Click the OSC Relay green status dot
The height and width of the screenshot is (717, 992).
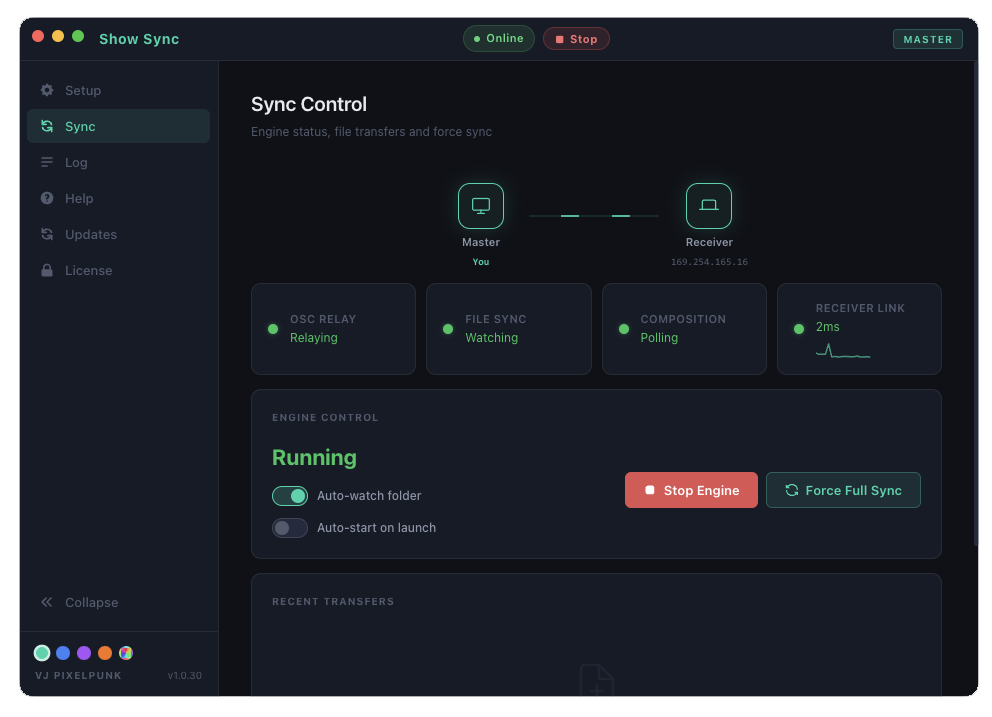[x=273, y=328]
